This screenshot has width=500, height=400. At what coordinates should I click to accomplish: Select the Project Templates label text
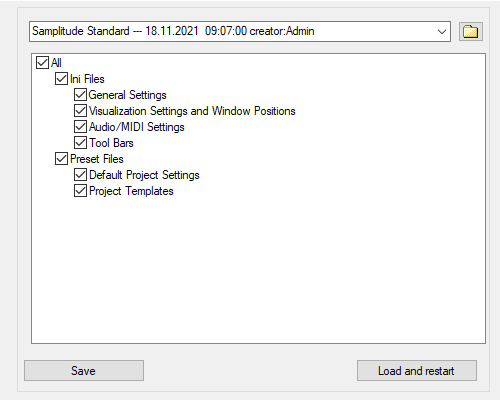(131, 191)
